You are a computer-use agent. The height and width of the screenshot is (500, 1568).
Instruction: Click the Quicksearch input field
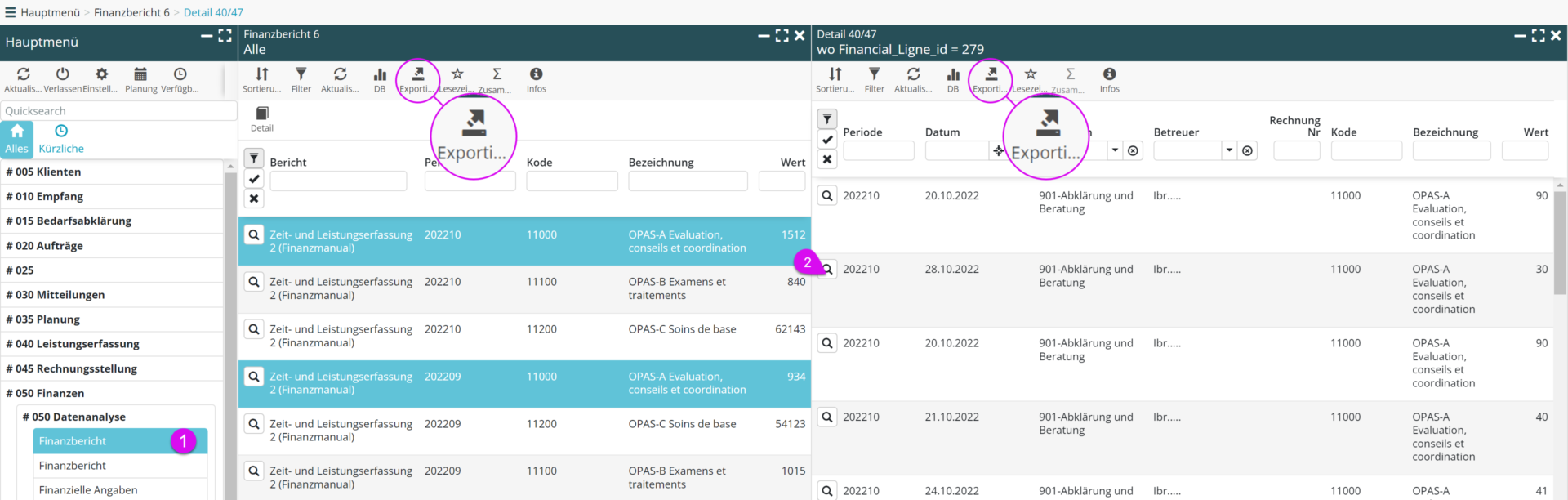coord(118,111)
